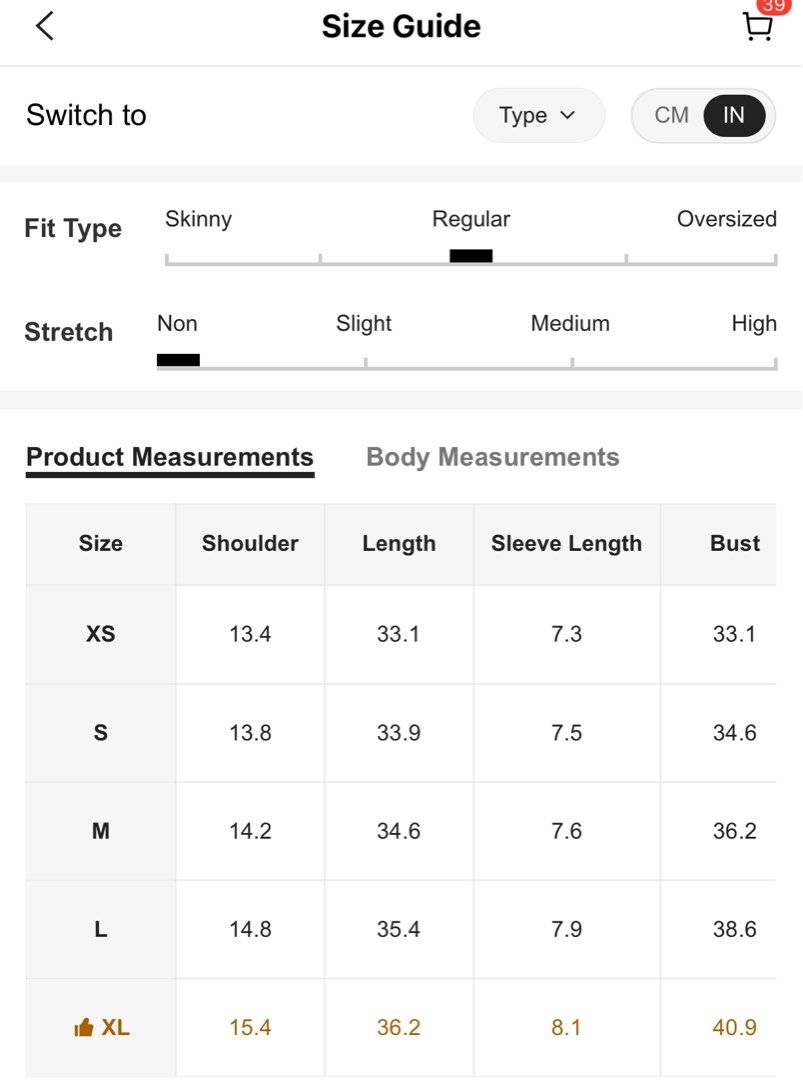
Task: Tap the Bust column header
Action: 735,543
